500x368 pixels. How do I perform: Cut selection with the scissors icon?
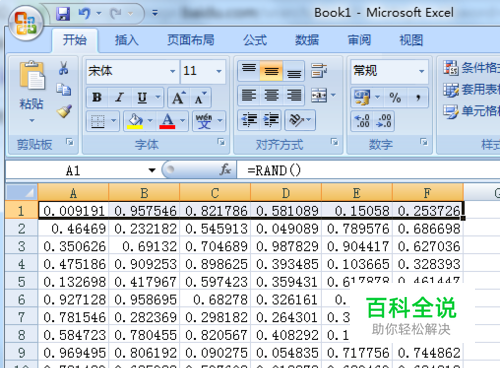[x=64, y=68]
